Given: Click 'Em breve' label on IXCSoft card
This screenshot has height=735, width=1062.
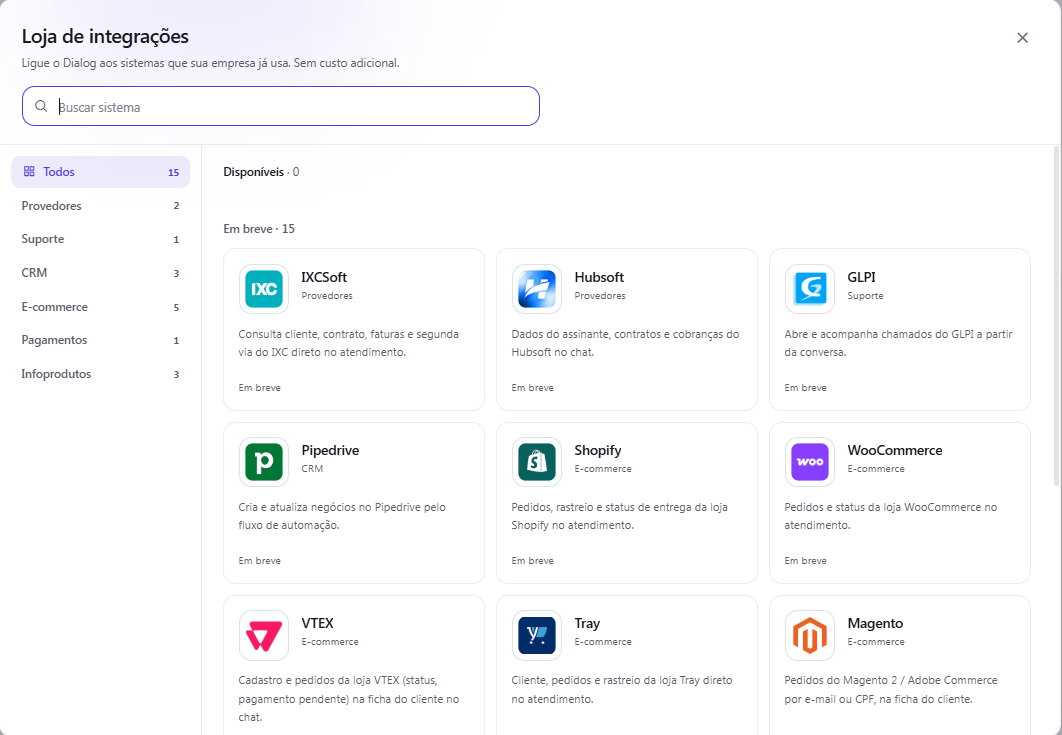Looking at the screenshot, I should tap(259, 388).
